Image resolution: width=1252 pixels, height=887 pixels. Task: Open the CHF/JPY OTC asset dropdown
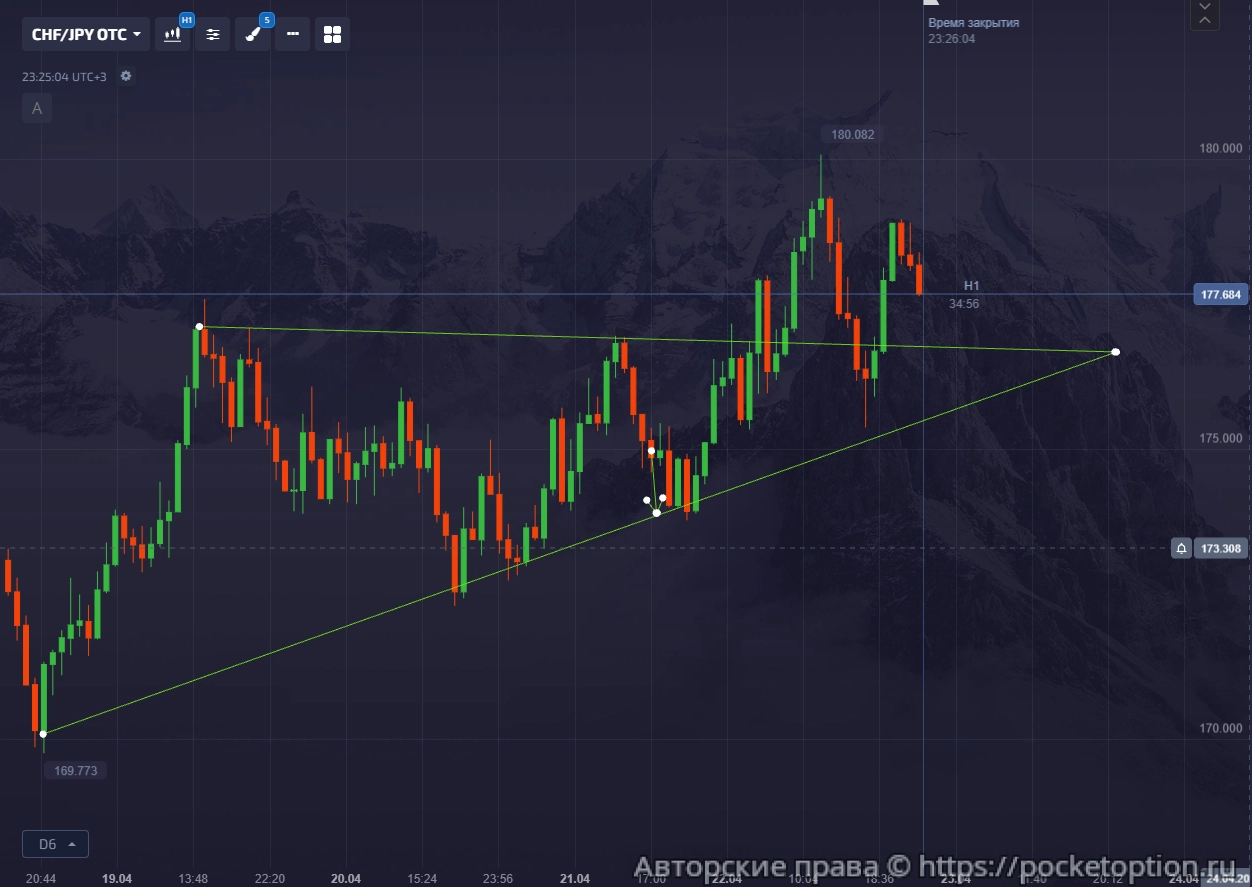pos(86,34)
